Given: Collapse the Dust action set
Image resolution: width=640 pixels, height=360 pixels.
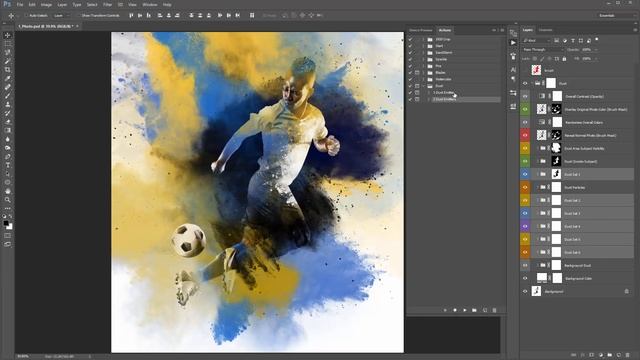Looking at the screenshot, I should (424, 86).
